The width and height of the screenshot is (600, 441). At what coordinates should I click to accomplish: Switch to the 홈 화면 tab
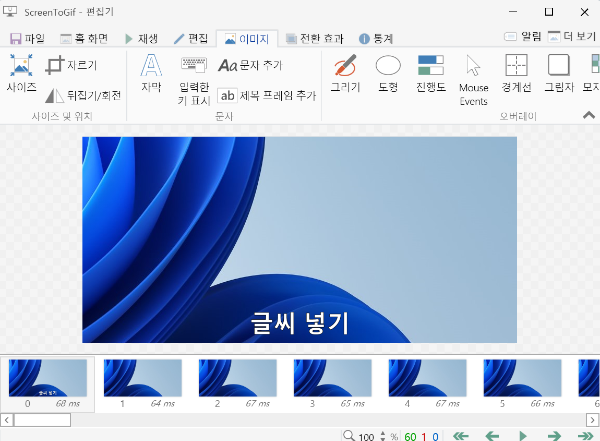84,38
